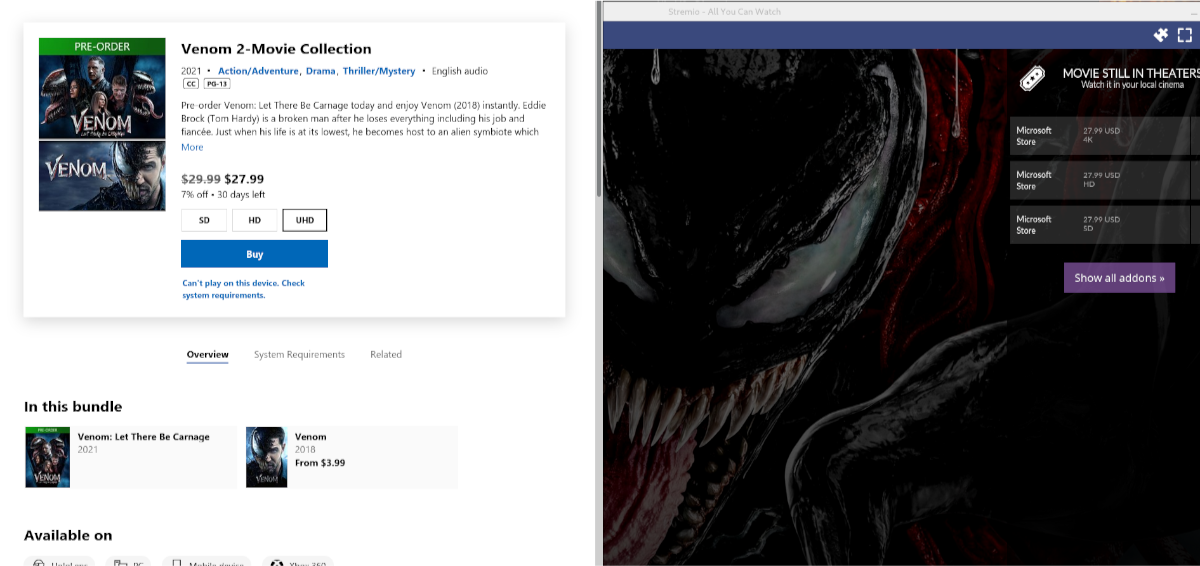
Task: Click the Venom collection main poster image
Action: coord(102,124)
